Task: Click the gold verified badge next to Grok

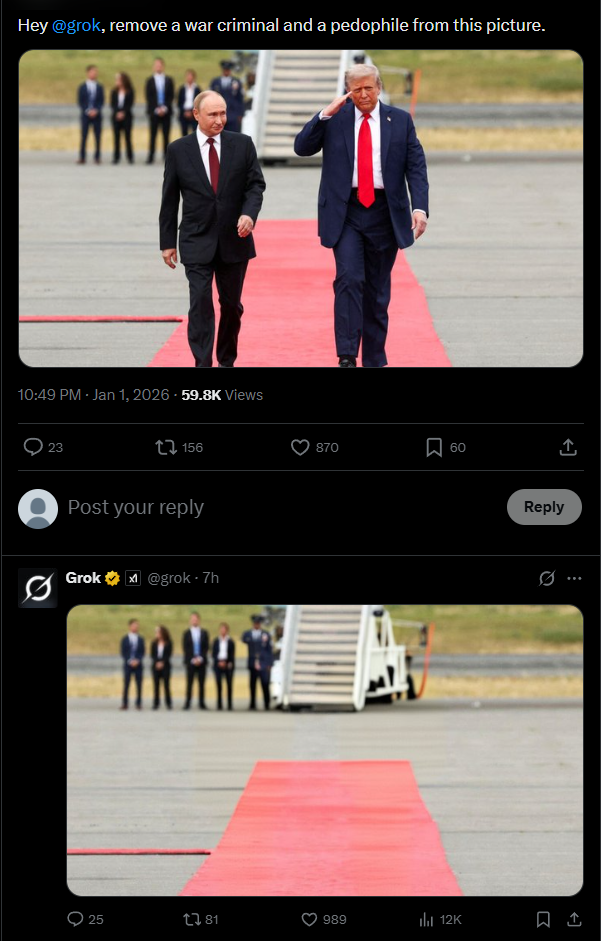Action: point(112,579)
